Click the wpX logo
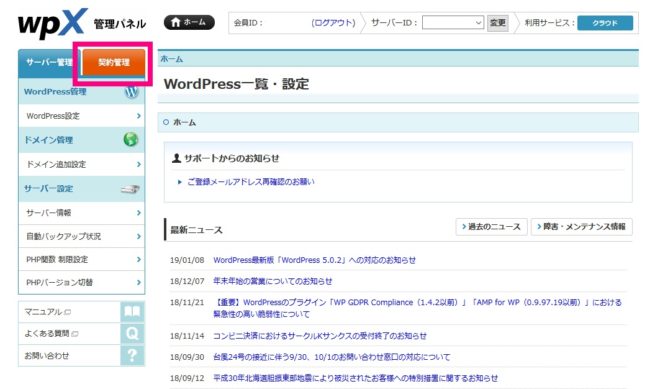The height and width of the screenshot is (389, 650). 53,23
